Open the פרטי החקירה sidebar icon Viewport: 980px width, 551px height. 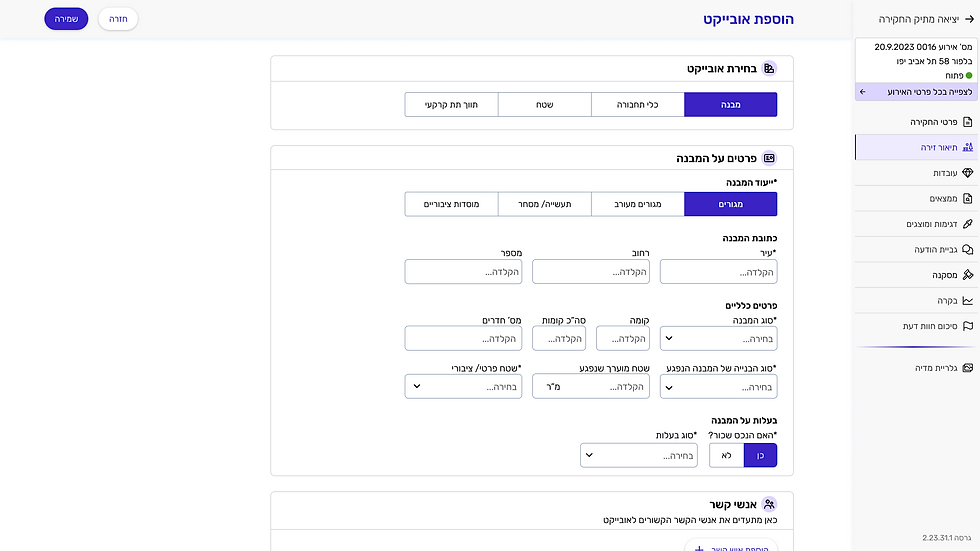pos(966,122)
